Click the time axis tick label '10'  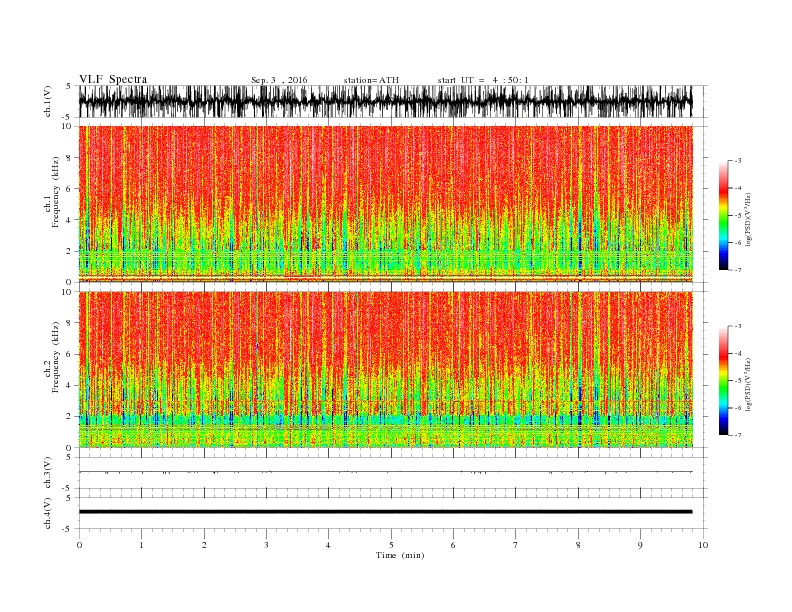tap(703, 545)
